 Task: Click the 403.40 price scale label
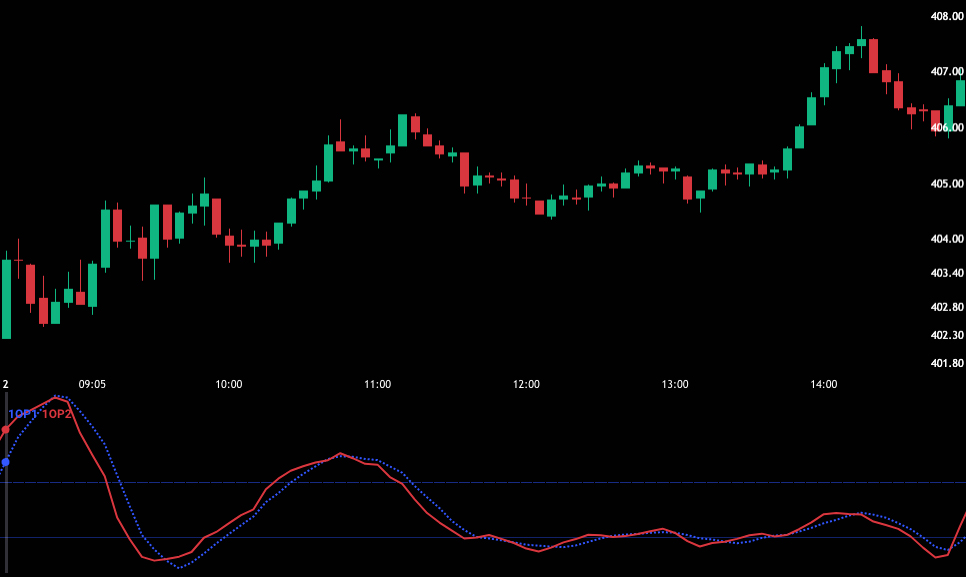[x=945, y=273]
